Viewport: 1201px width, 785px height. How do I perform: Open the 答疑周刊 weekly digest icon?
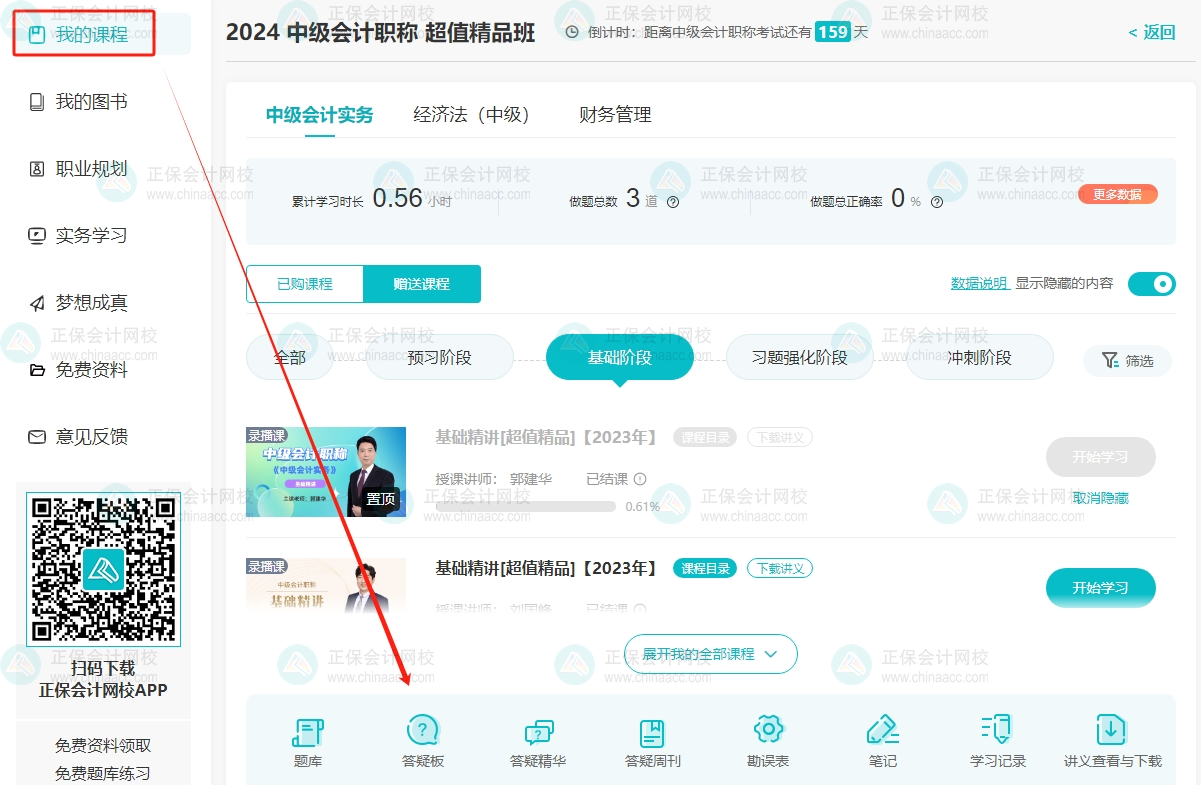pos(652,738)
